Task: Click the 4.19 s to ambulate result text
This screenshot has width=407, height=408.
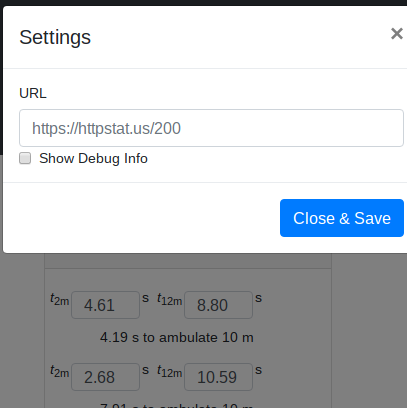Action: tap(177, 337)
